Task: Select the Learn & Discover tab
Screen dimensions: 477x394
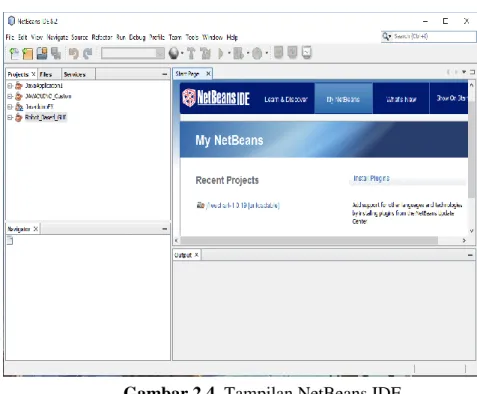Action: [x=286, y=99]
